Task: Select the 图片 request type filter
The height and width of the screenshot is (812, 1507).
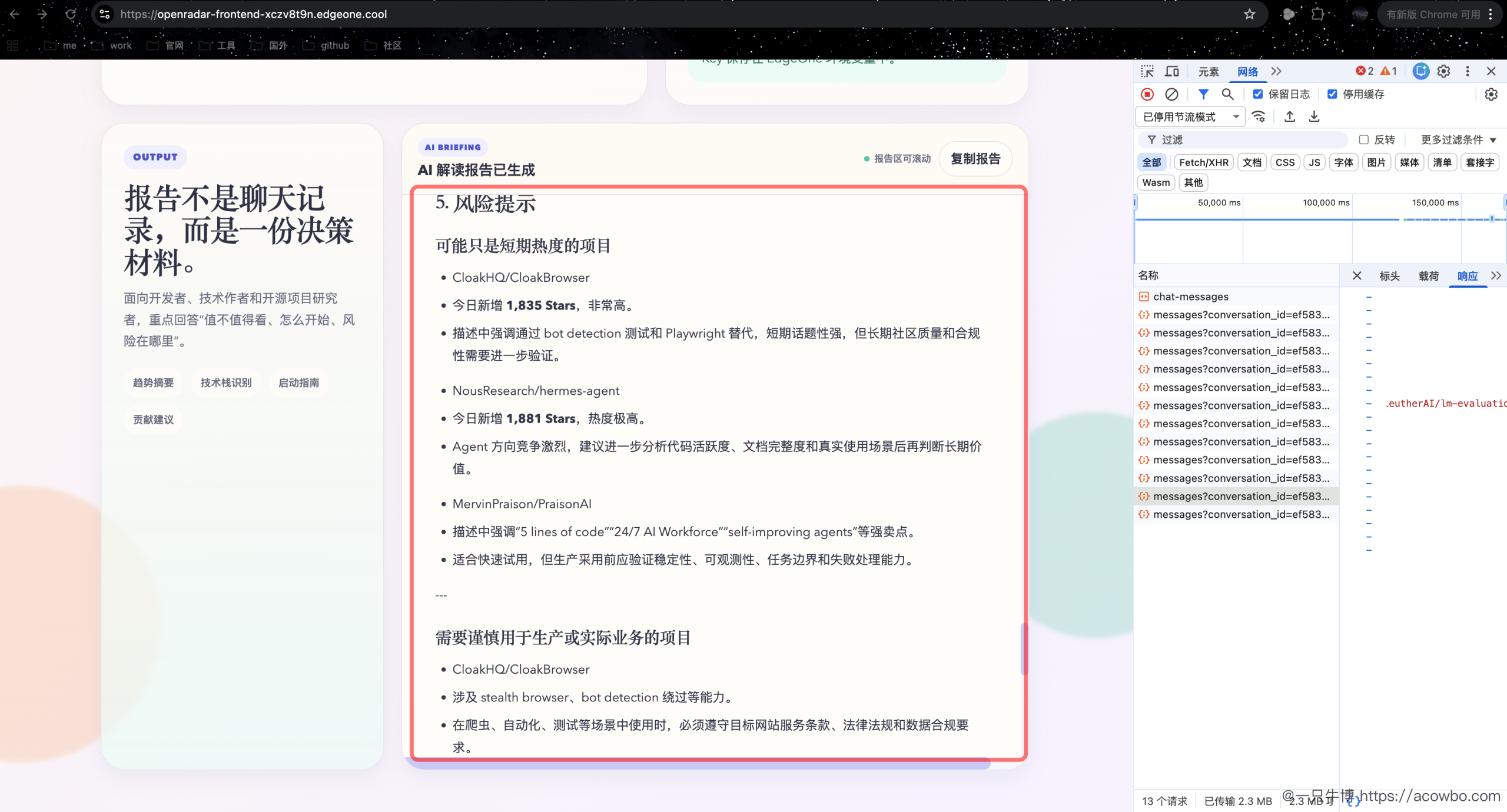Action: tap(1376, 162)
